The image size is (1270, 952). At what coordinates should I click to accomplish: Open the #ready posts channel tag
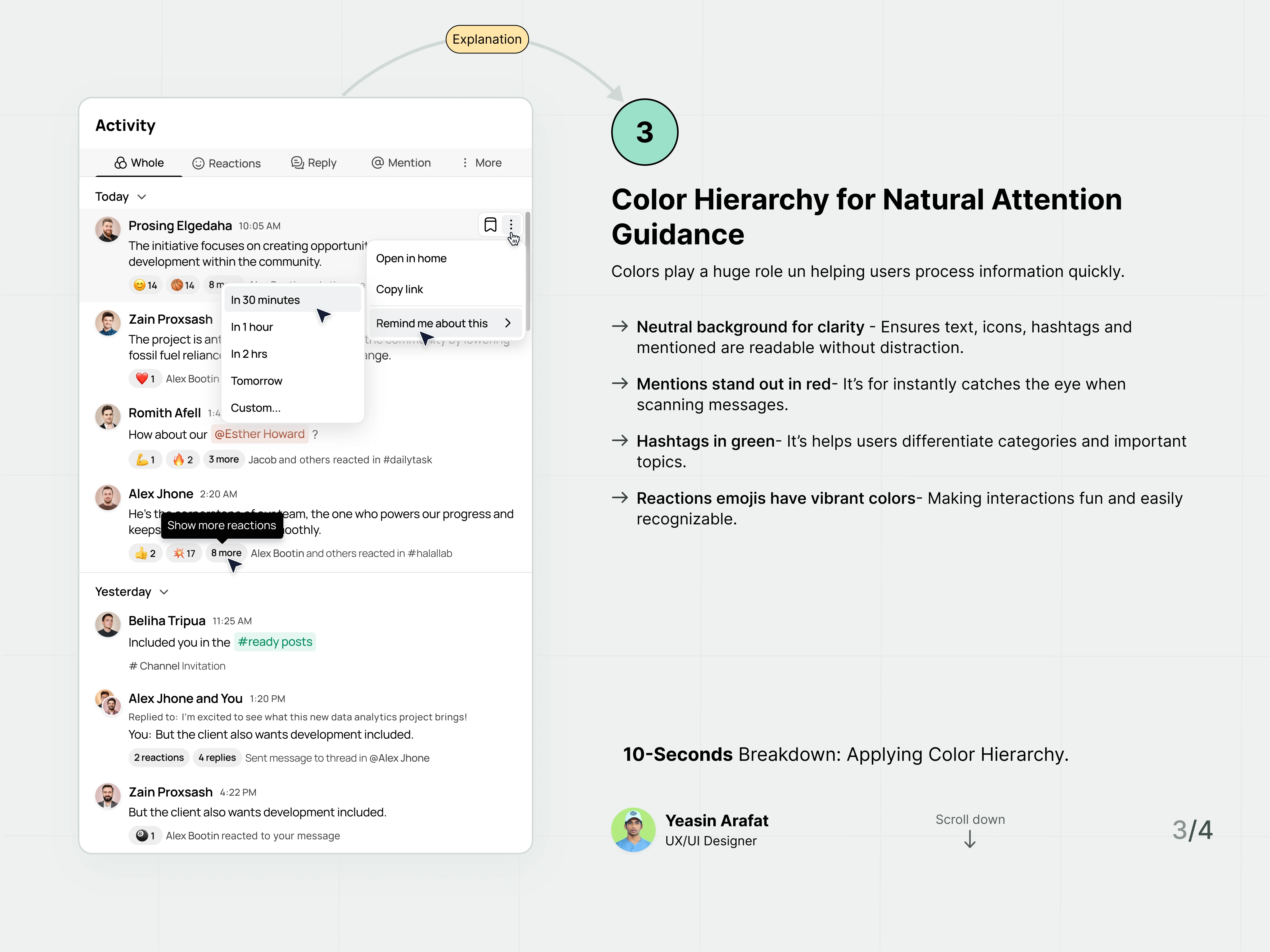[x=275, y=642]
